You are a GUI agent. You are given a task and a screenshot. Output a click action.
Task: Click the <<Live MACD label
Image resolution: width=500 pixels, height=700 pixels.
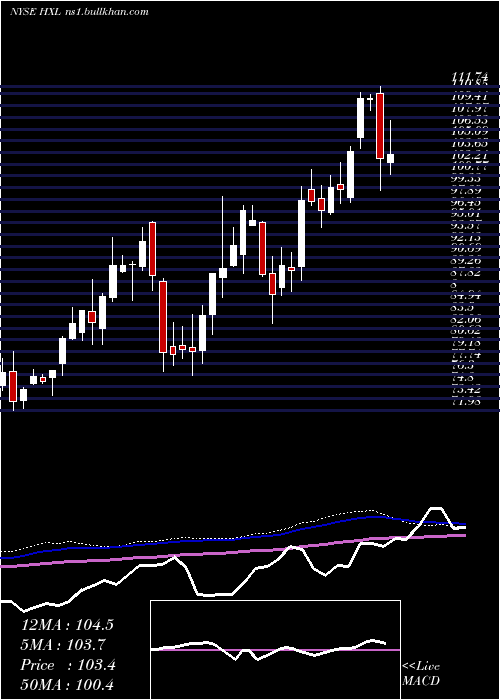421,674
